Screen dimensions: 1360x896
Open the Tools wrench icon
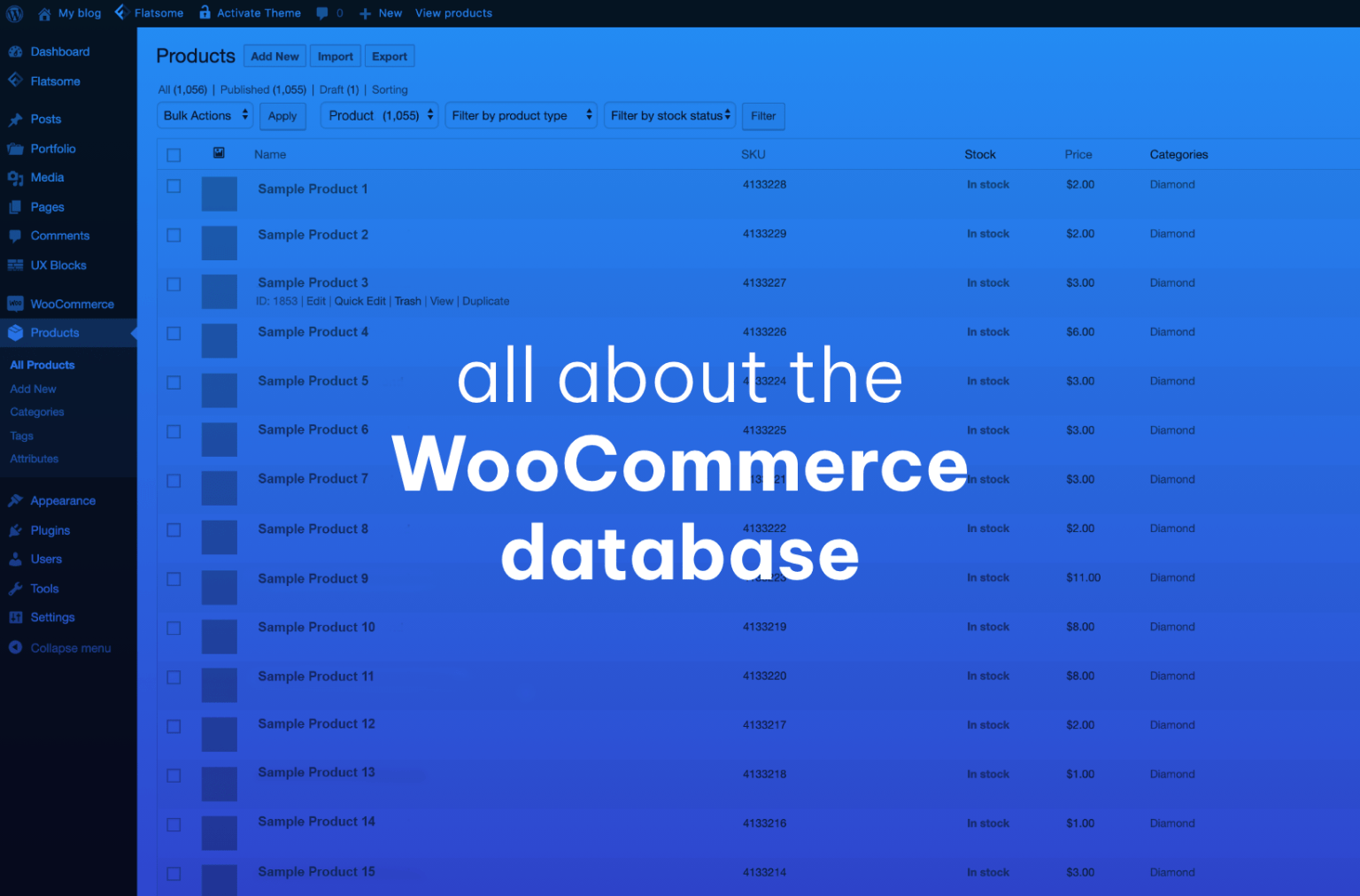click(x=15, y=588)
